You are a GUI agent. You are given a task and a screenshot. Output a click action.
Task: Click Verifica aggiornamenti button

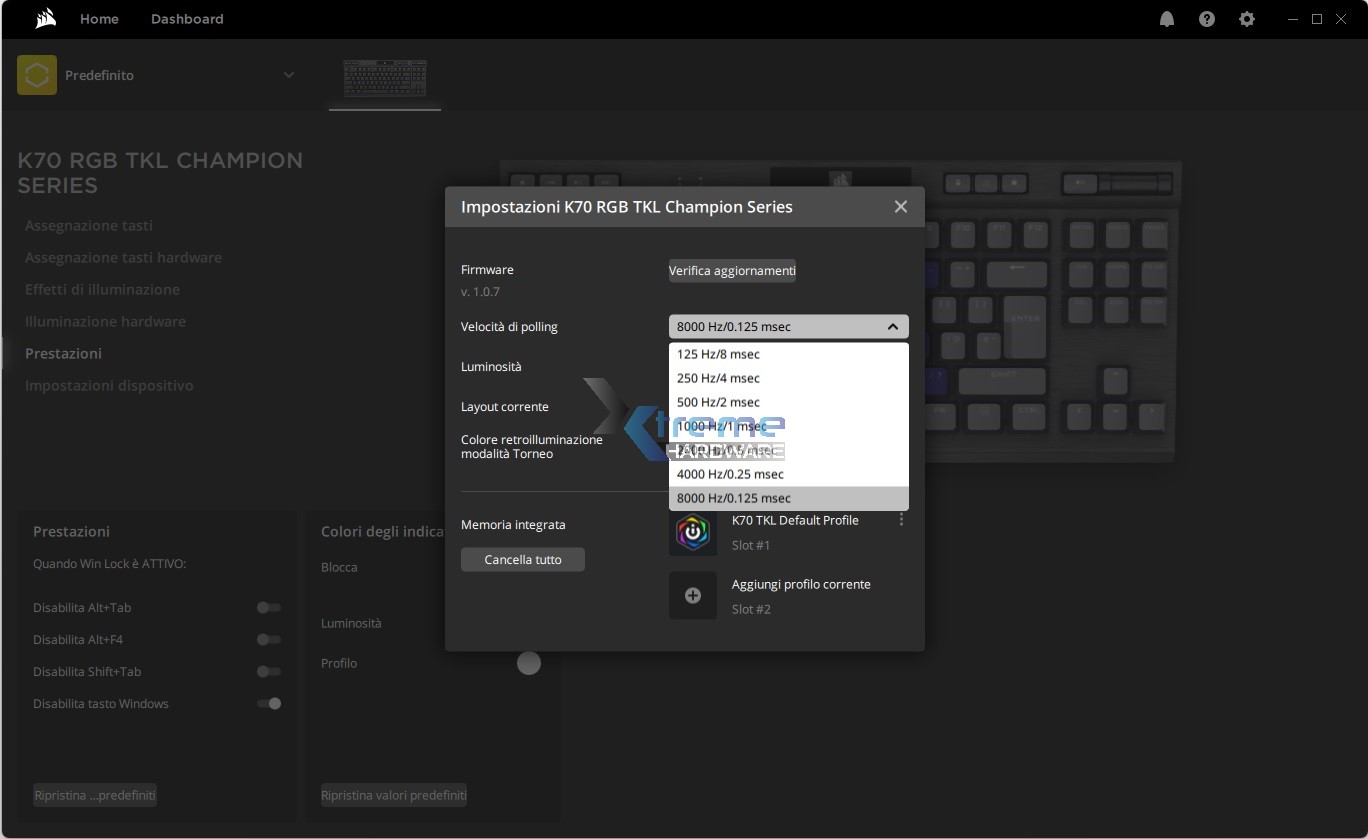(732, 271)
